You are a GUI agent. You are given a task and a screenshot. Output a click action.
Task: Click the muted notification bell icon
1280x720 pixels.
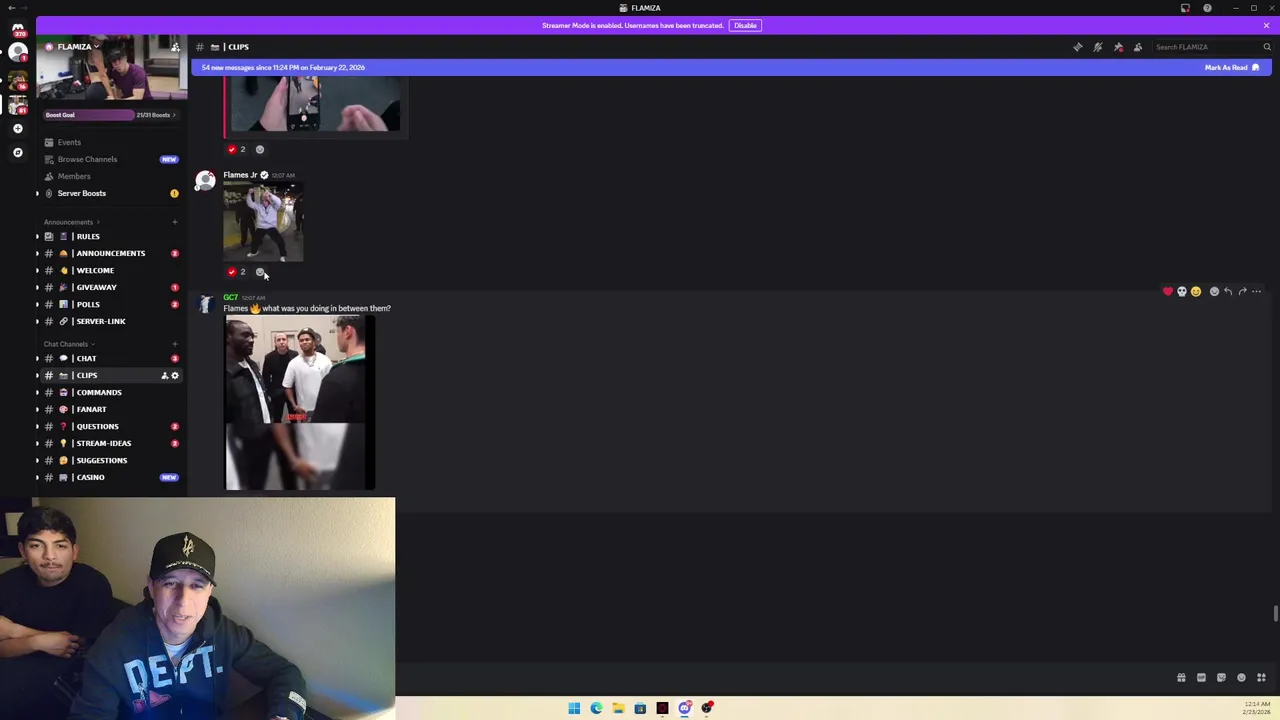(1097, 47)
